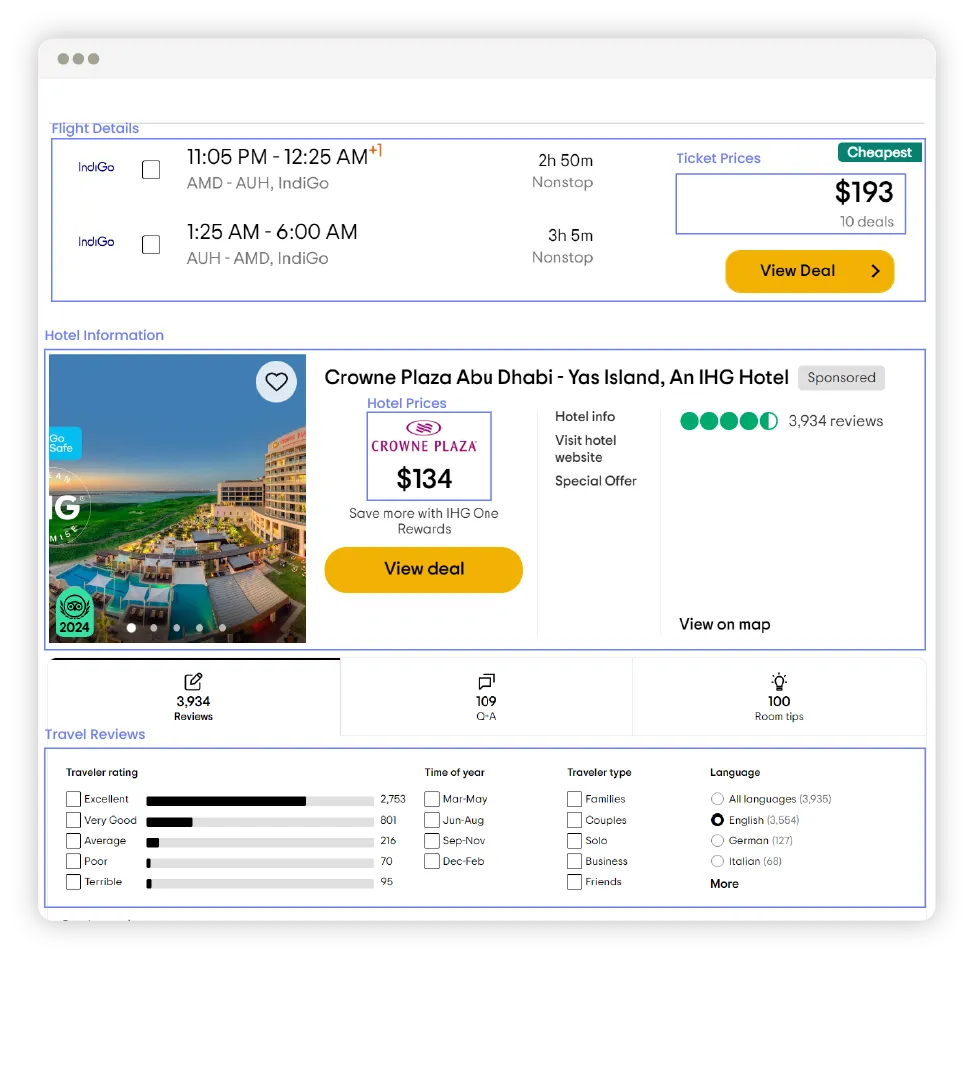Select Italian language radio option
Screen dimensions: 974x1088
tap(717, 861)
